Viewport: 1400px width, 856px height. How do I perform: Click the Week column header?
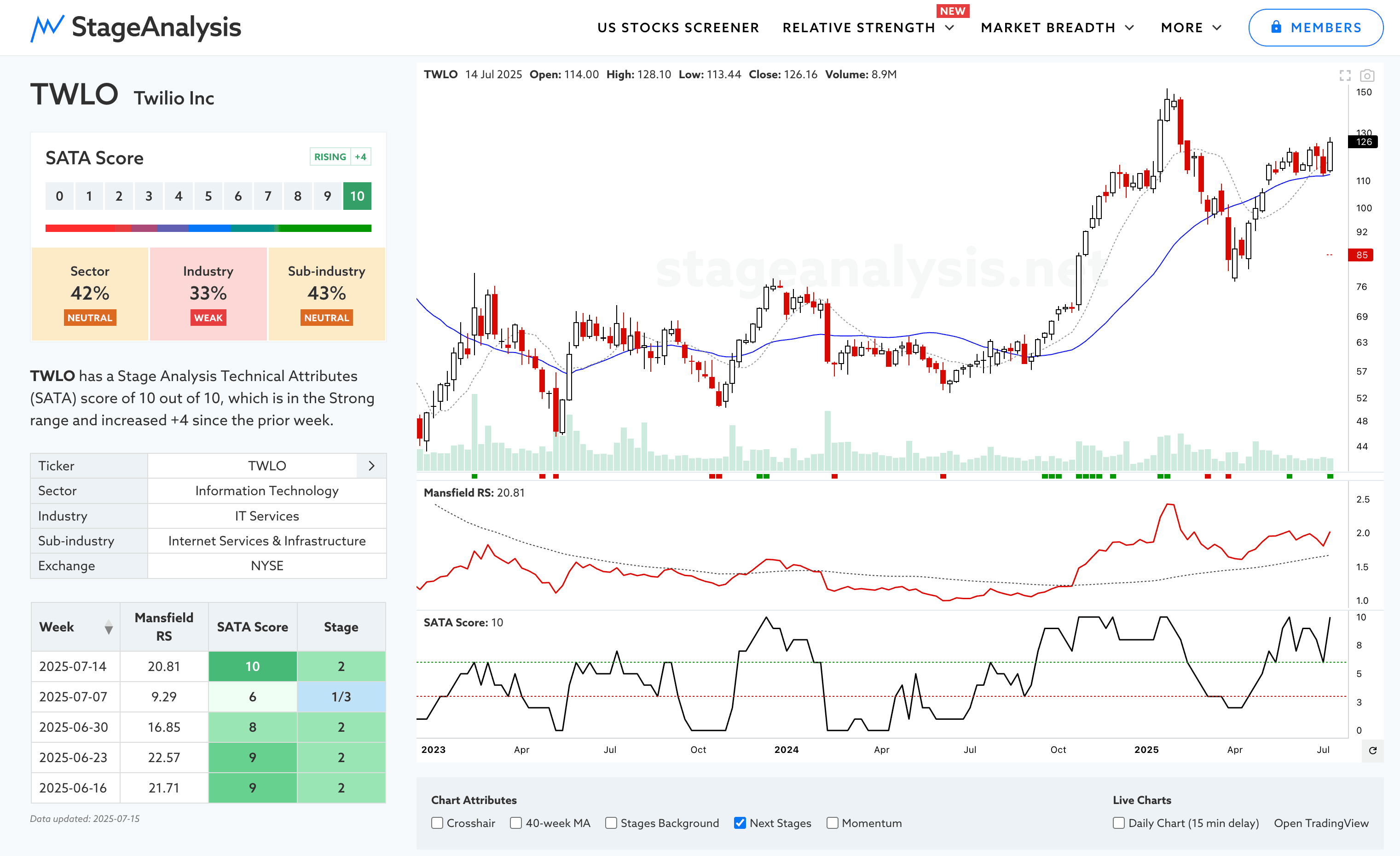pos(75,626)
